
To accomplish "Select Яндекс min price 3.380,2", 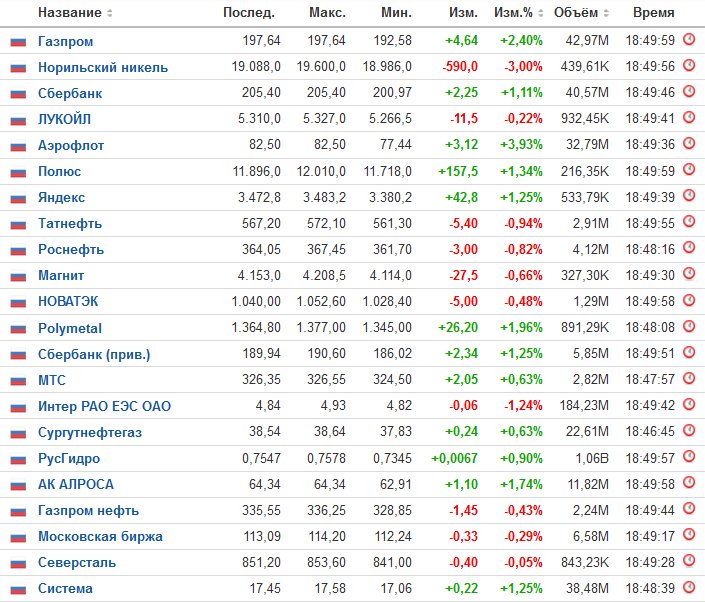I will coord(391,197).
